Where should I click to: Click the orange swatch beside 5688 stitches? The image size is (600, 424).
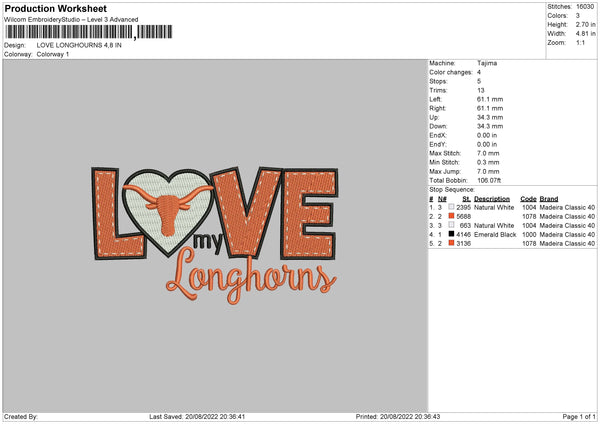[x=451, y=216]
